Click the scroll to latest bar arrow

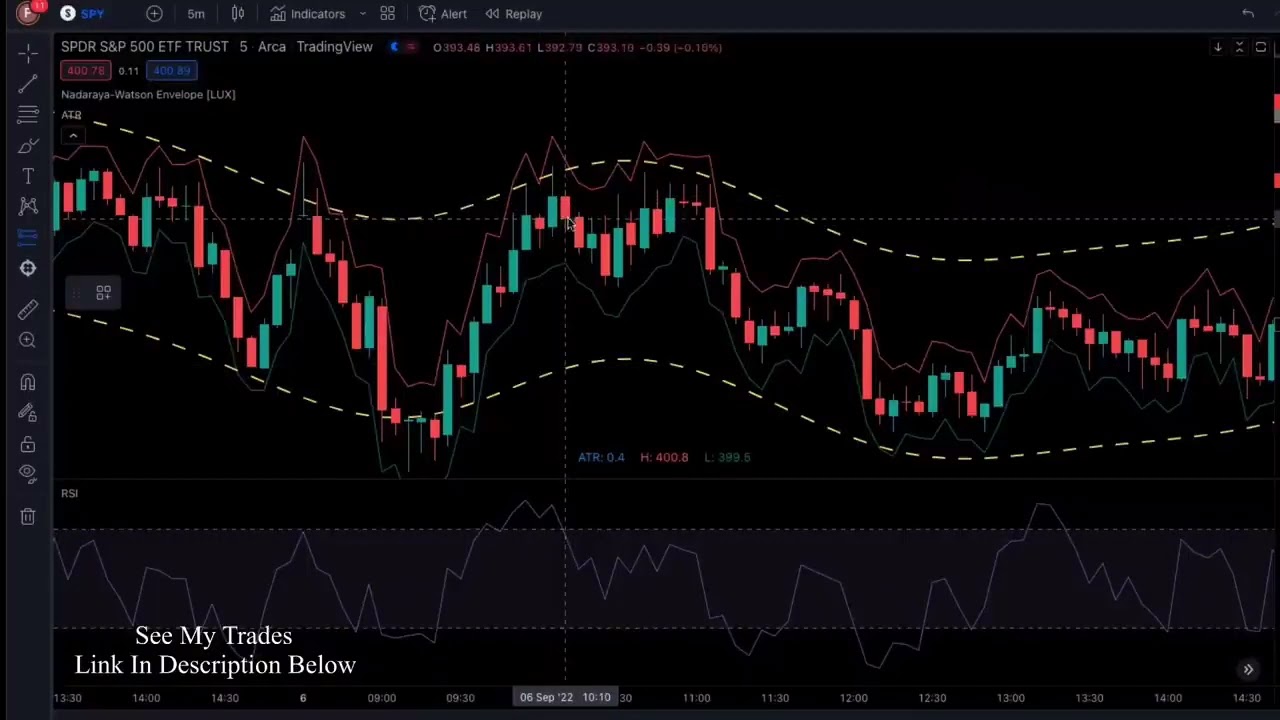pyautogui.click(x=1248, y=669)
